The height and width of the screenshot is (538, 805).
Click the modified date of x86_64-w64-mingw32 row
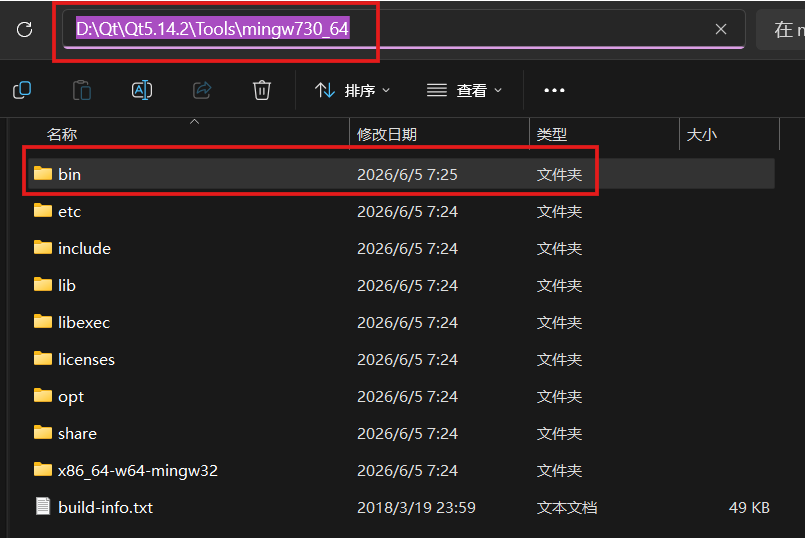407,470
